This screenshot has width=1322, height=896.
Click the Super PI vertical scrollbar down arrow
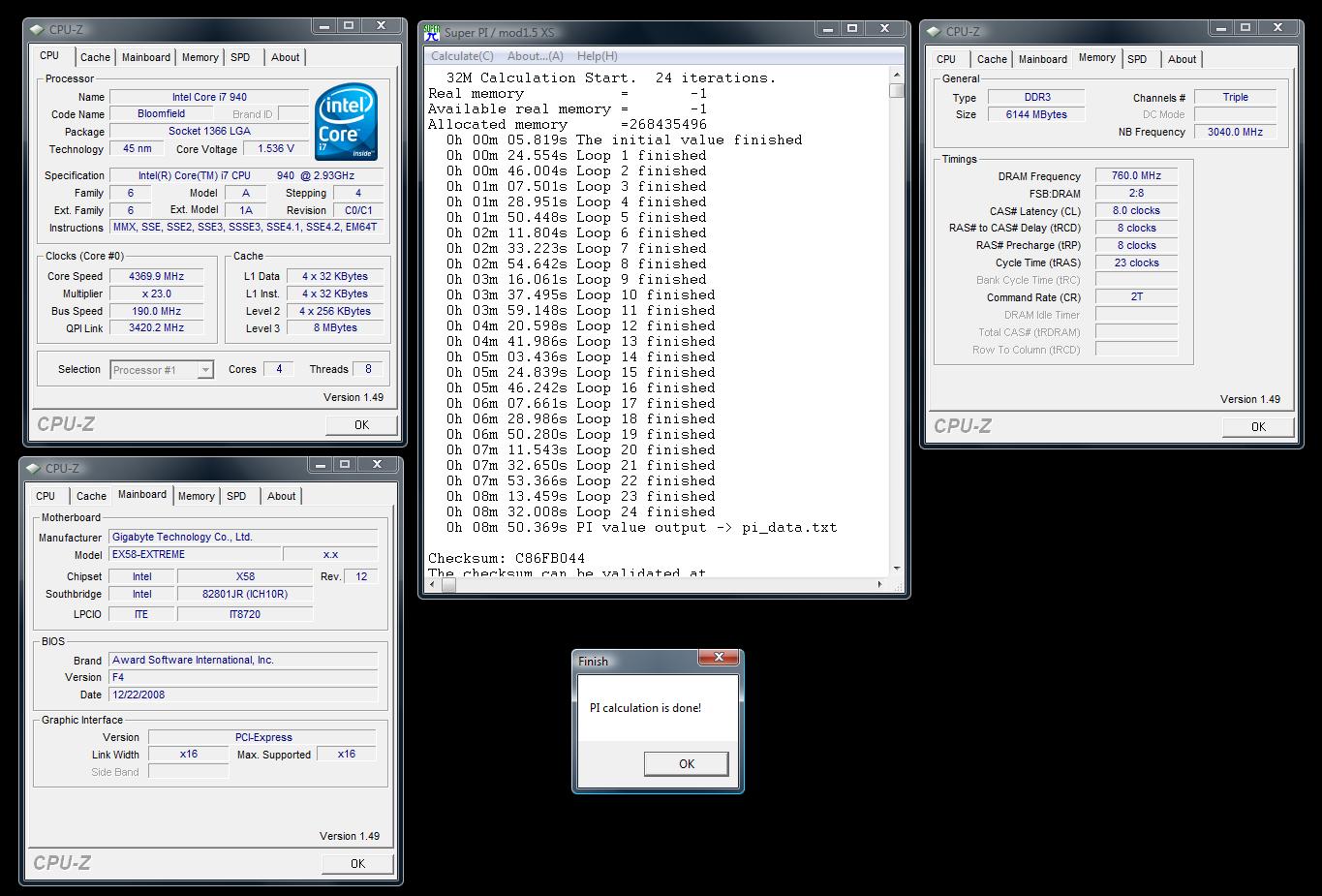896,569
